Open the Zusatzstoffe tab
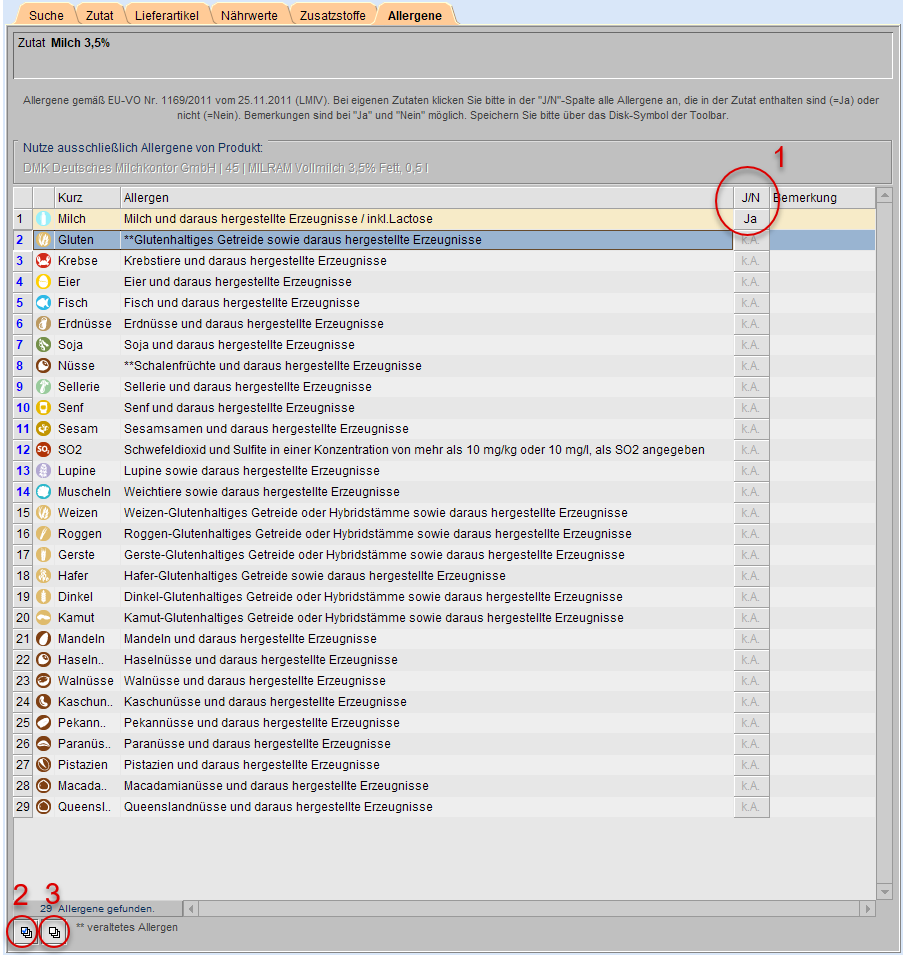Viewport: 903px width, 955px height. (x=332, y=15)
